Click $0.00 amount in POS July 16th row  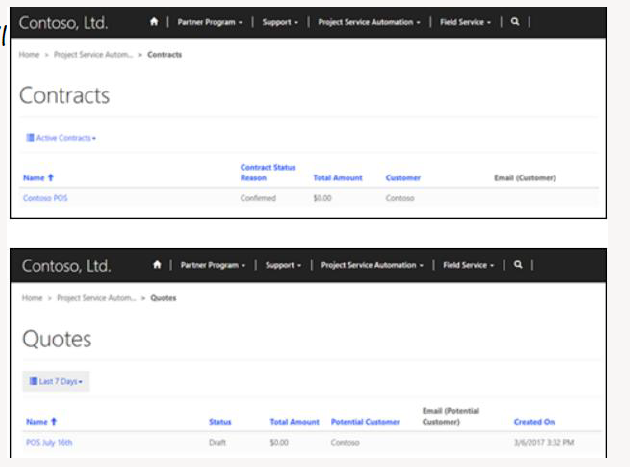tap(279, 442)
